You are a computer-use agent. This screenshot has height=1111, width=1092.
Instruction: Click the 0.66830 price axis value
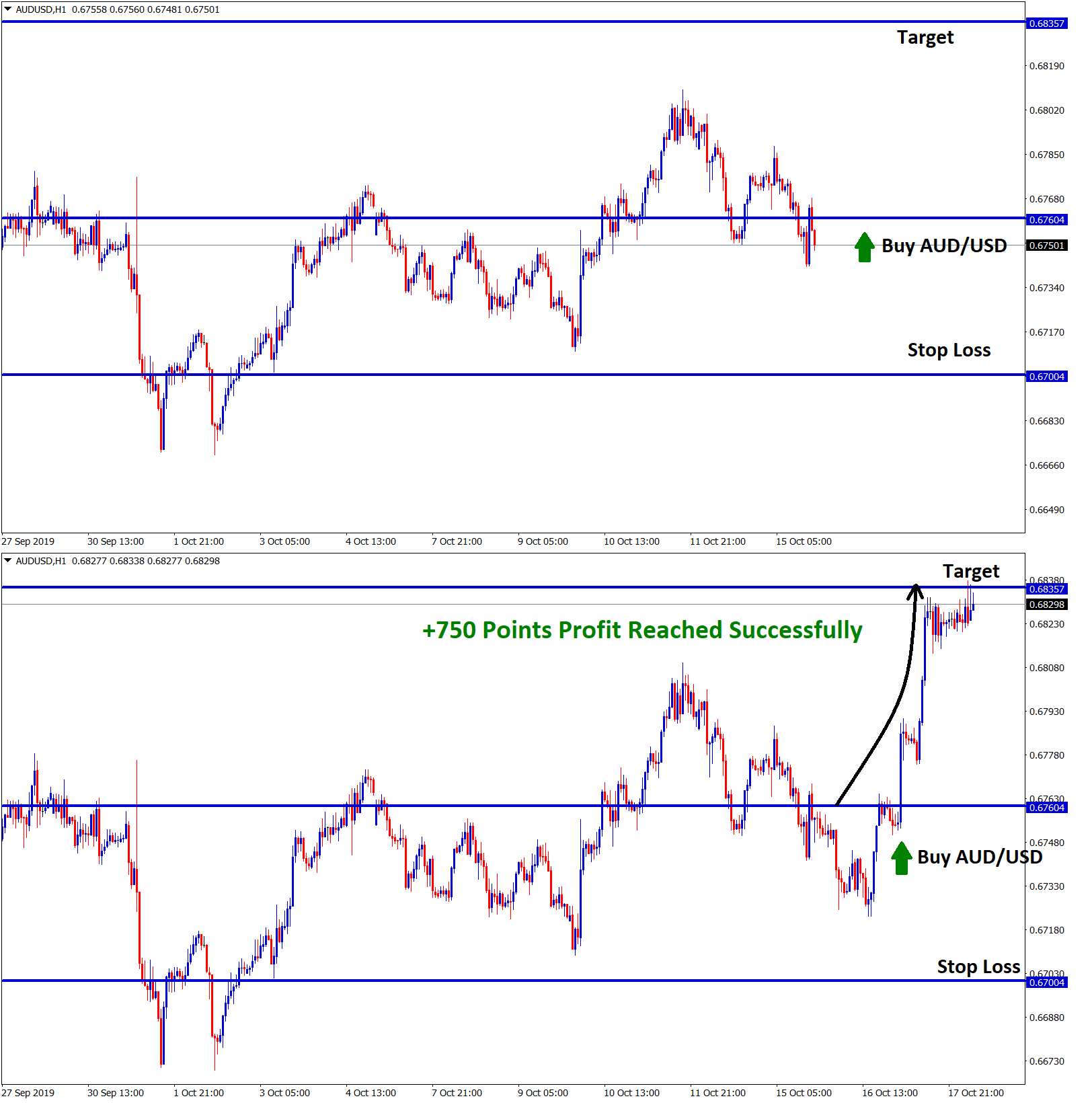pyautogui.click(x=1047, y=421)
